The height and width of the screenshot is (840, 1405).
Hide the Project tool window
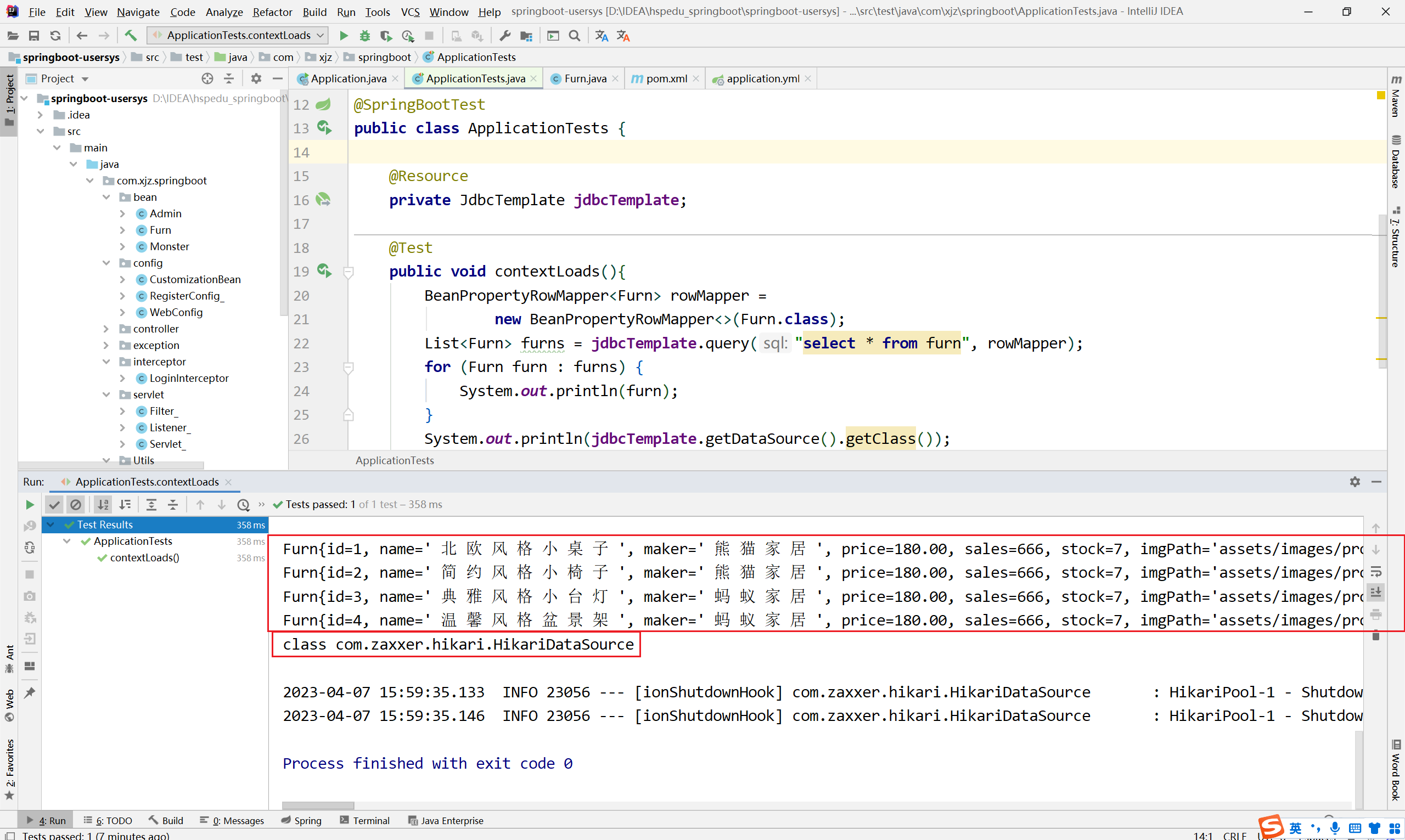(x=277, y=78)
